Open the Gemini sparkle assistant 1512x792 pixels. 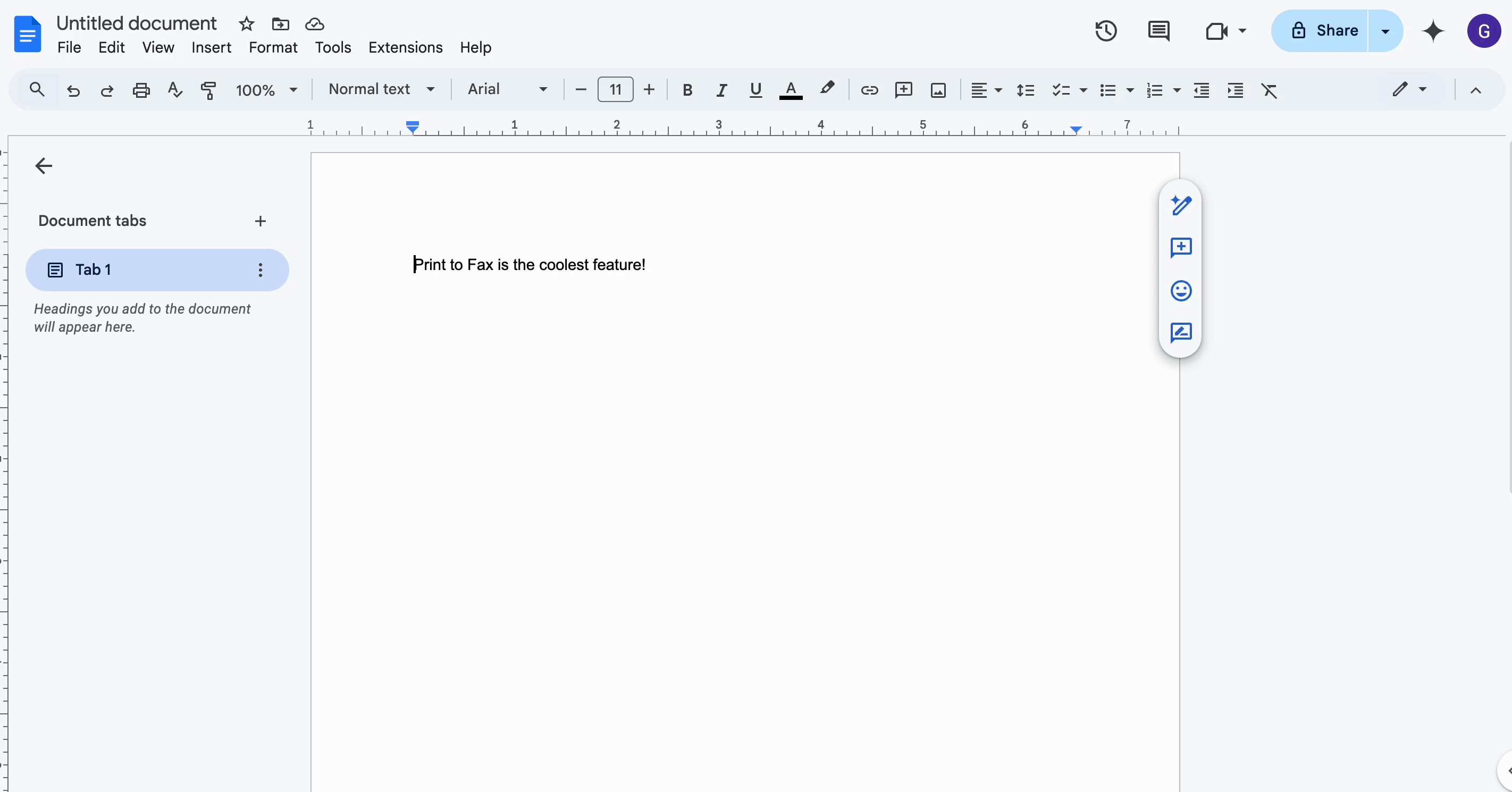coord(1433,30)
